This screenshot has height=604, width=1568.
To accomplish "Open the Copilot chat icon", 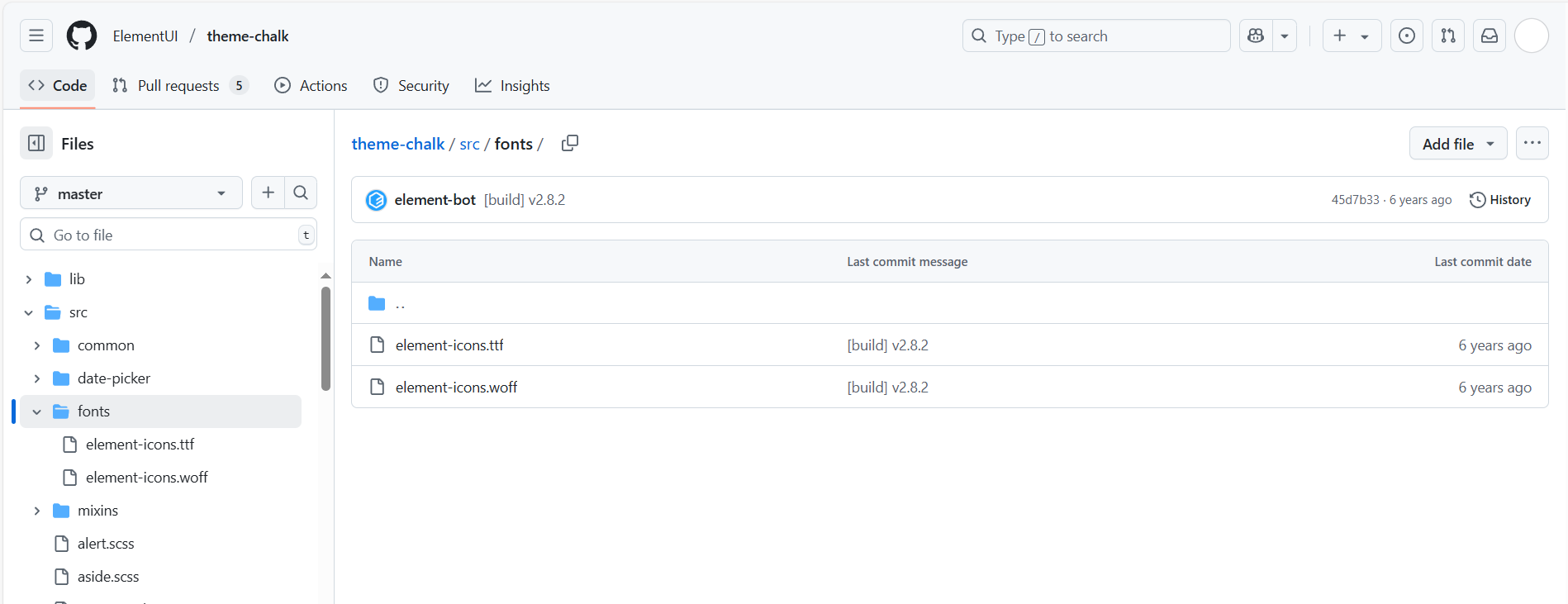I will point(1256,36).
